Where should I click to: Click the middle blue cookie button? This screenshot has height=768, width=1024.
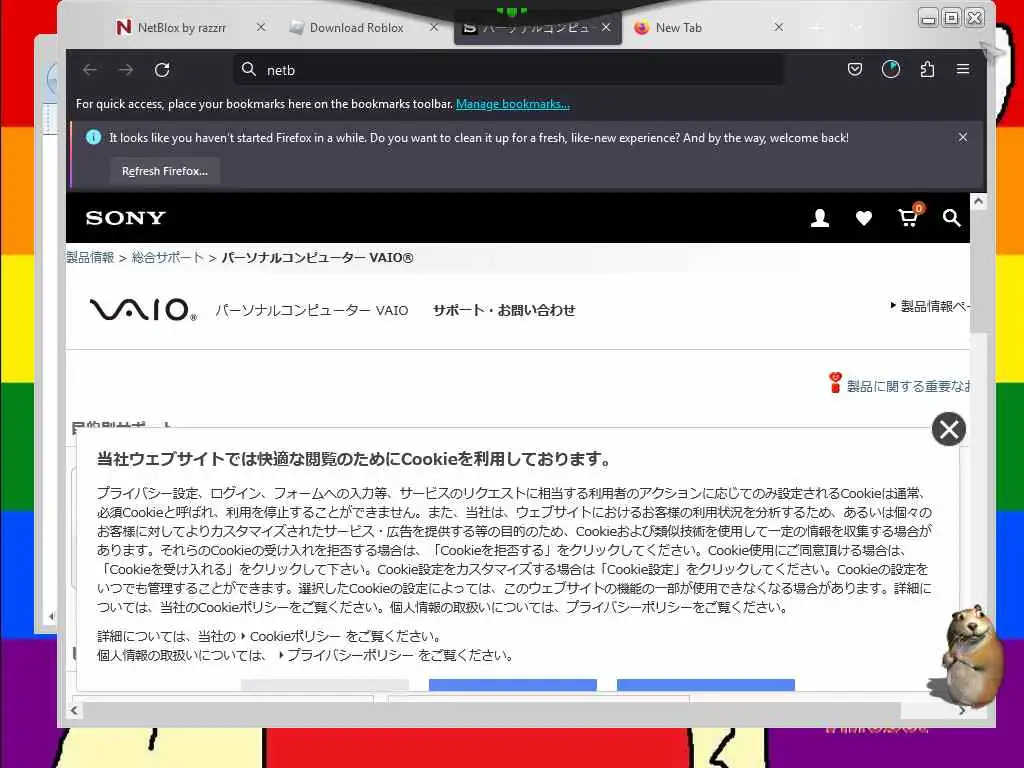pos(513,684)
